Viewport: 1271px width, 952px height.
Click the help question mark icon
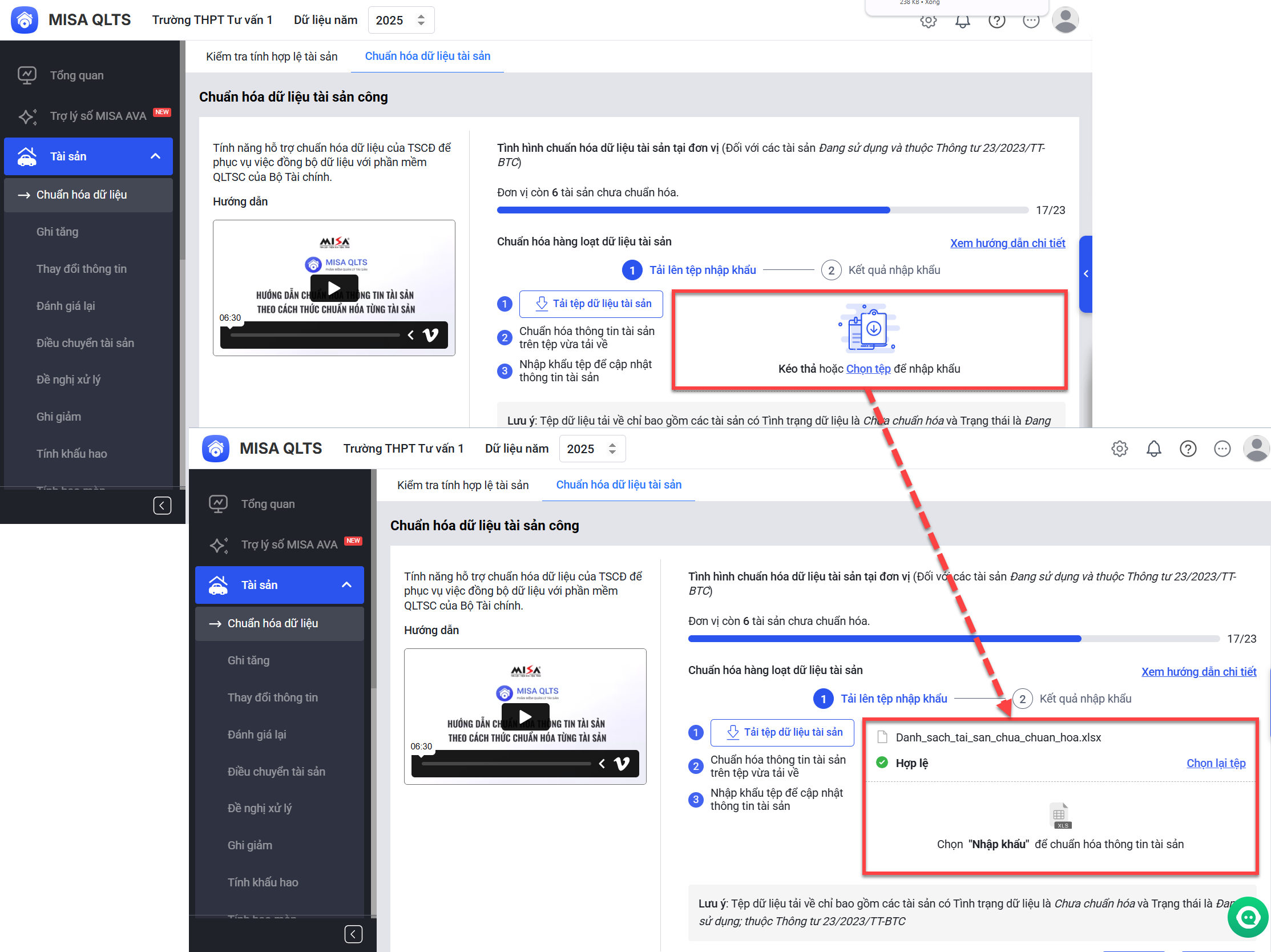[1188, 449]
